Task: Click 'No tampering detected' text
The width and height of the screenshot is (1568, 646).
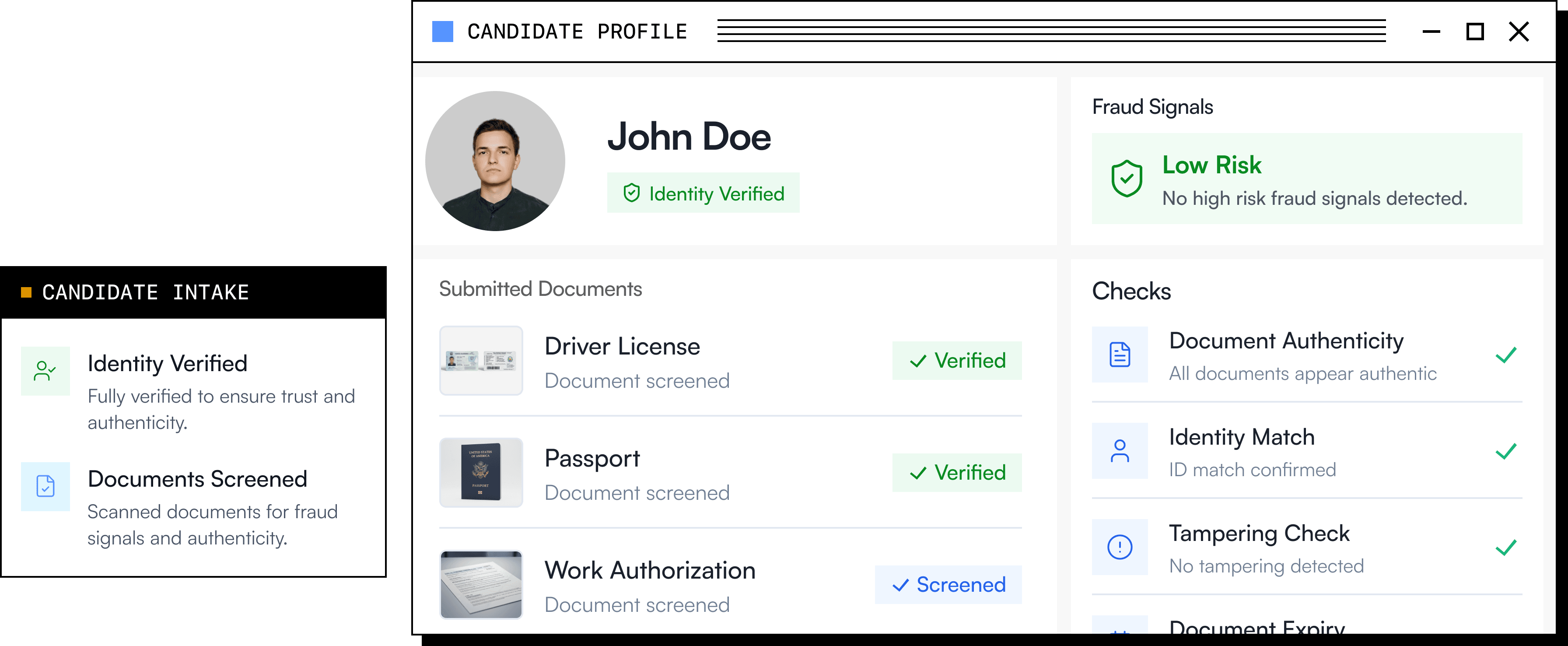Action: pyautogui.click(x=1266, y=566)
